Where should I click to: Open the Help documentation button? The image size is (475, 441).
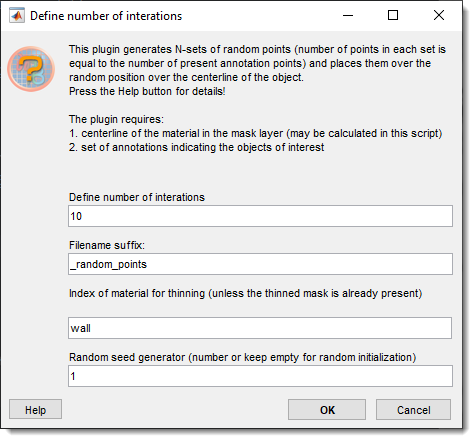click(x=35, y=409)
